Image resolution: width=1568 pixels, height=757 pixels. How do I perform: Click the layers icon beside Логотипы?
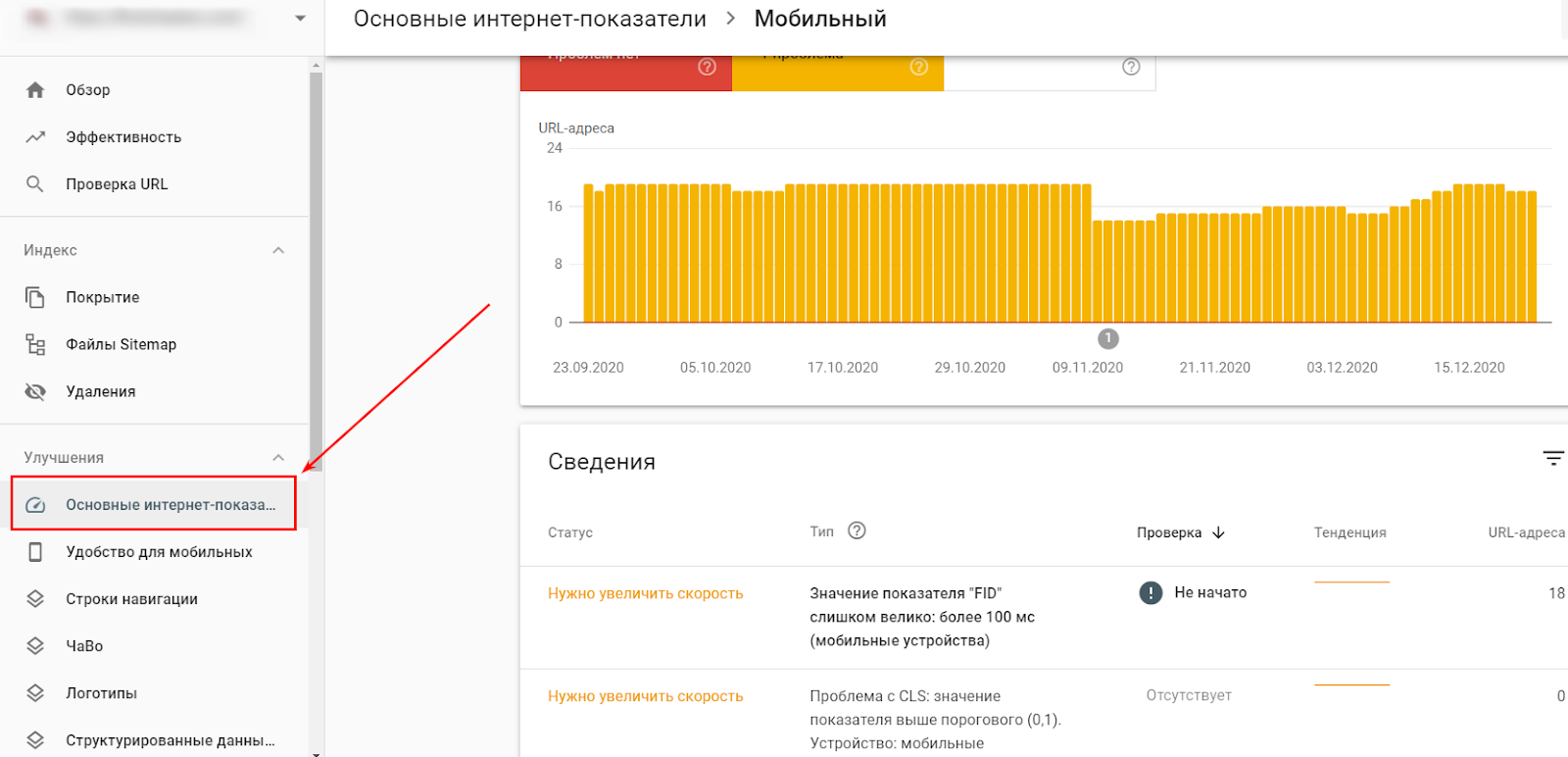(x=35, y=693)
